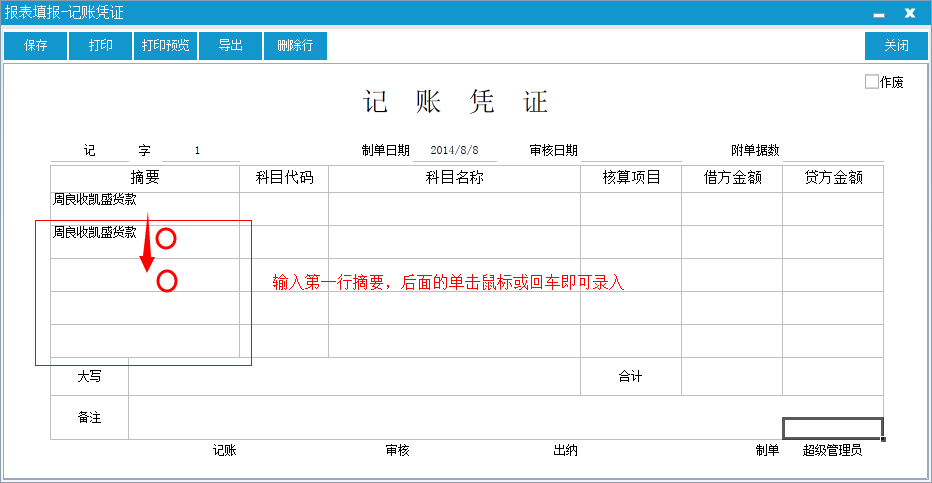The image size is (932, 483).
Task: Click the 借方金额 column header
Action: point(732,178)
